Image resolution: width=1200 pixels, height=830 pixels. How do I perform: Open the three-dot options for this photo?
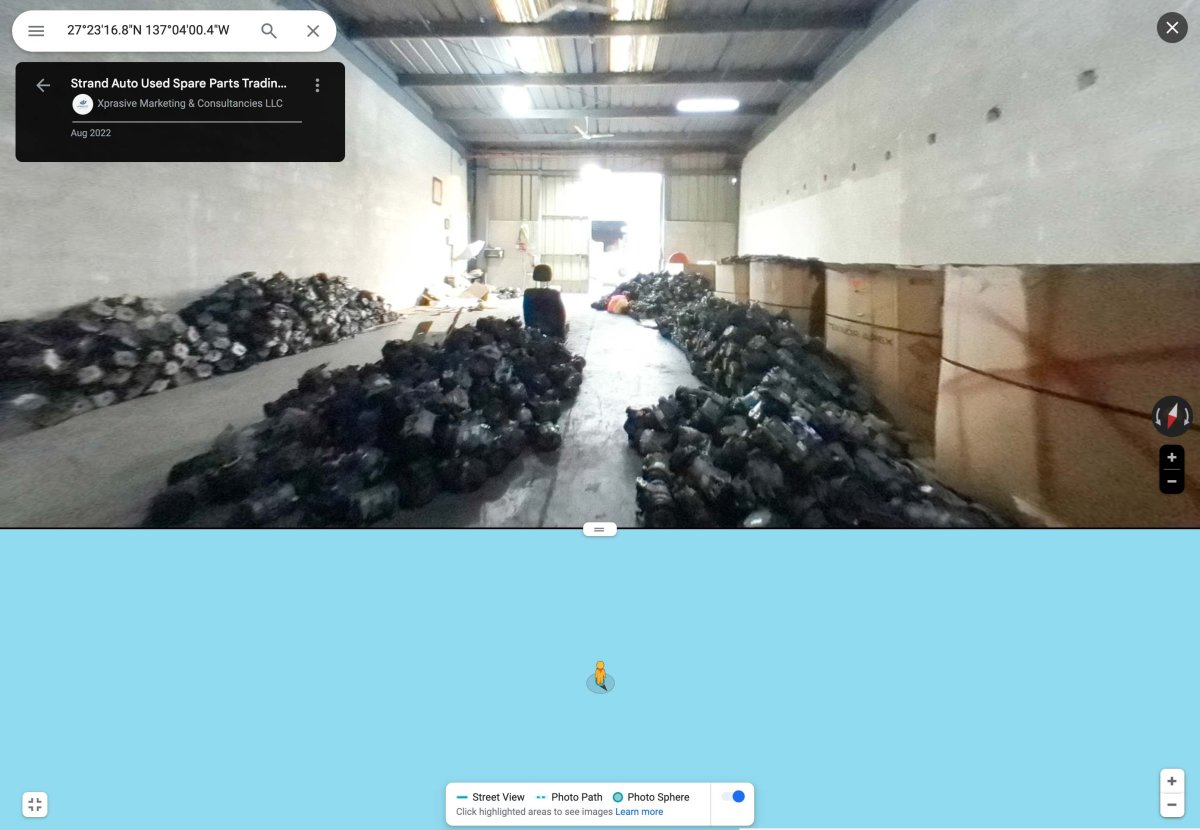click(x=318, y=85)
